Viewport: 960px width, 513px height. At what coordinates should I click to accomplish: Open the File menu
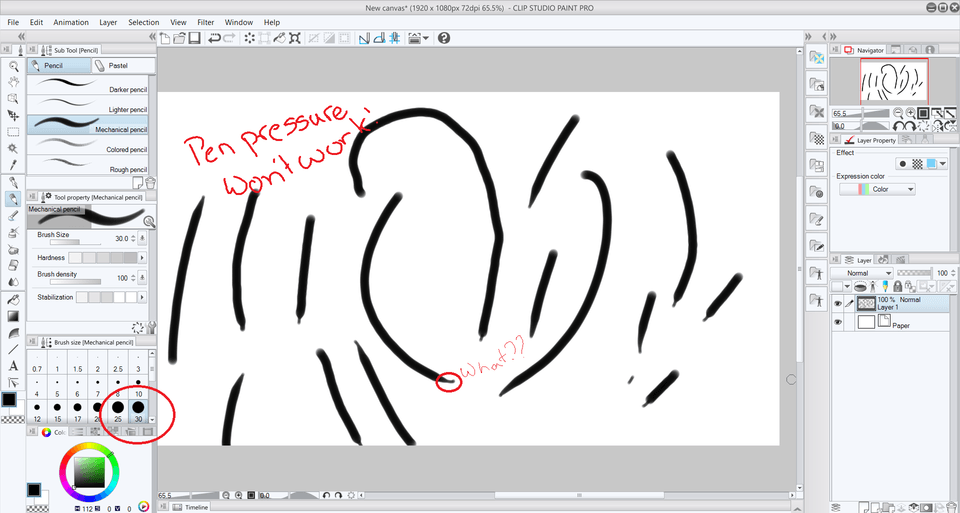click(13, 22)
